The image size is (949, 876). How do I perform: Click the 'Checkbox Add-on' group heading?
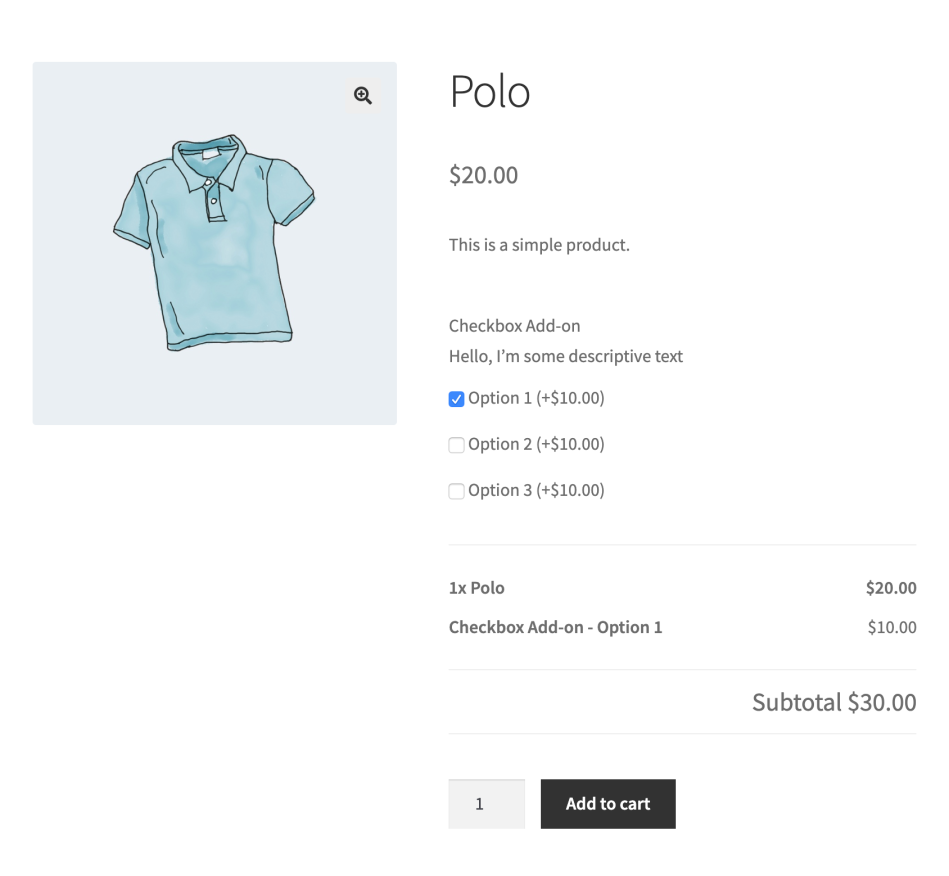click(514, 326)
